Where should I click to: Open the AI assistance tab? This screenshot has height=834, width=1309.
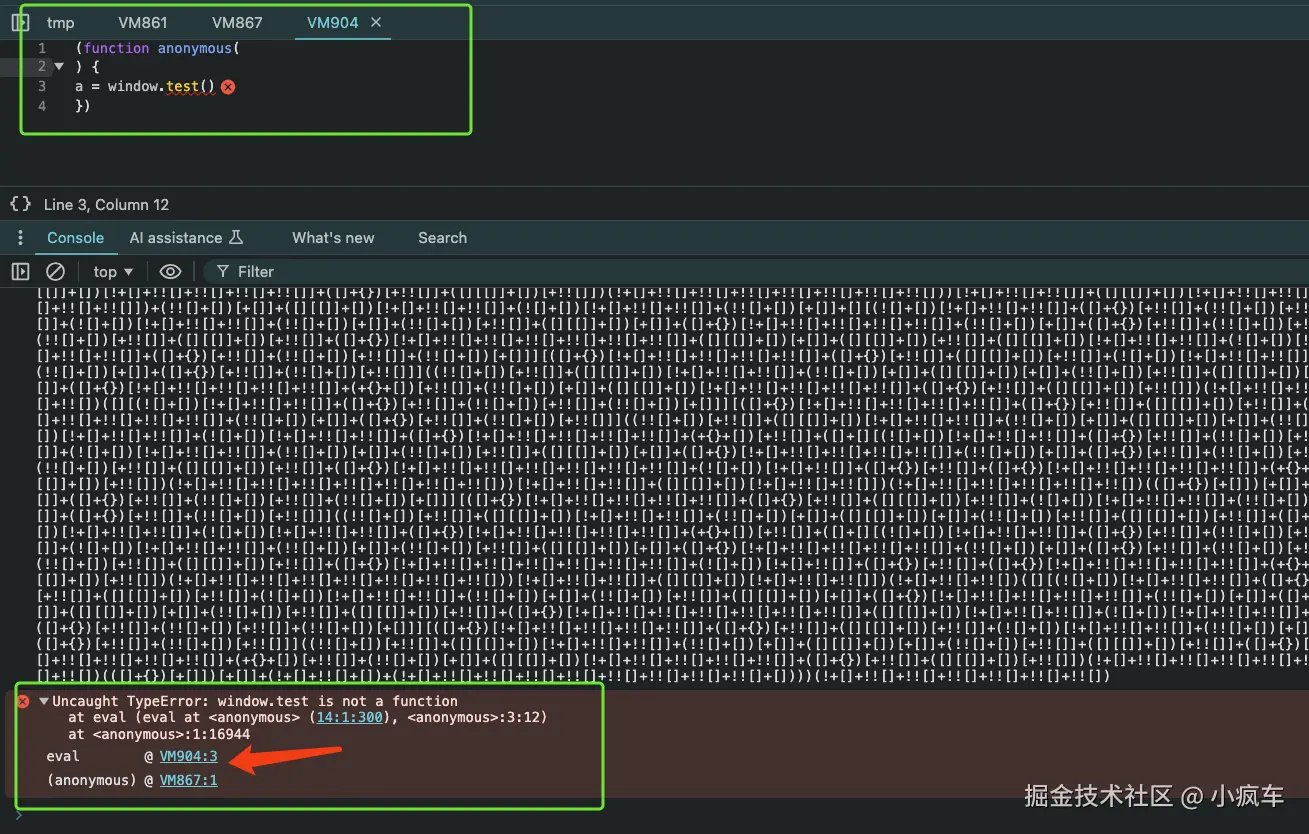[186, 238]
